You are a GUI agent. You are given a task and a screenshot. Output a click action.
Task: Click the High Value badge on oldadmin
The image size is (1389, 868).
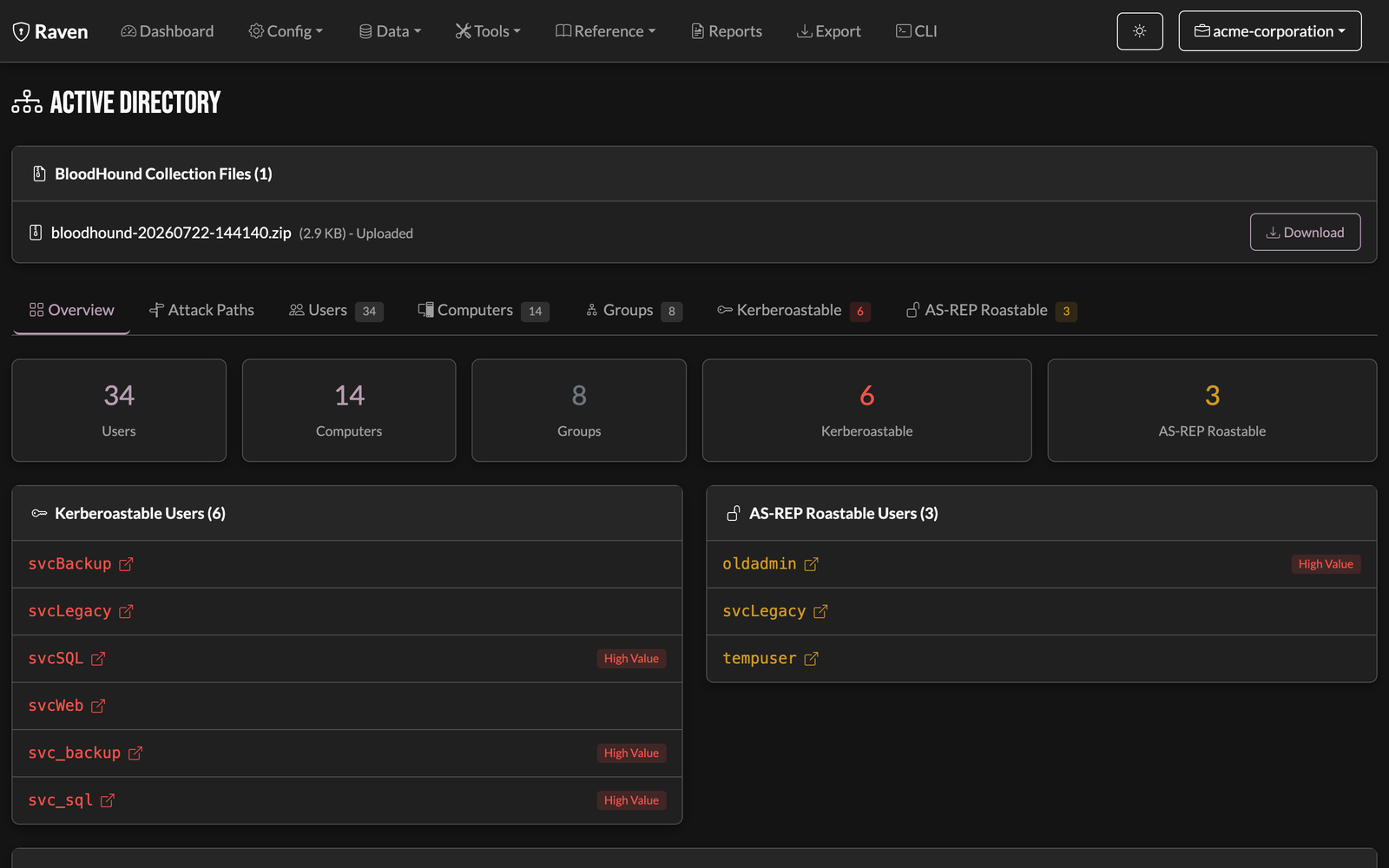click(1326, 564)
